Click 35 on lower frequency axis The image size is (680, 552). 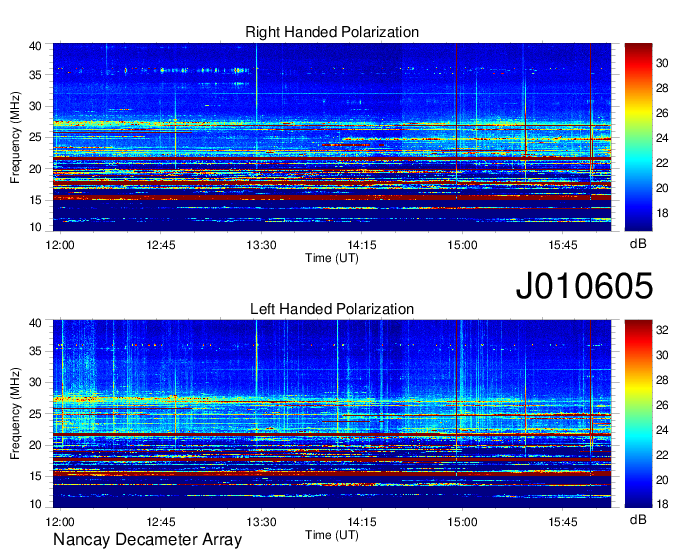pos(35,352)
